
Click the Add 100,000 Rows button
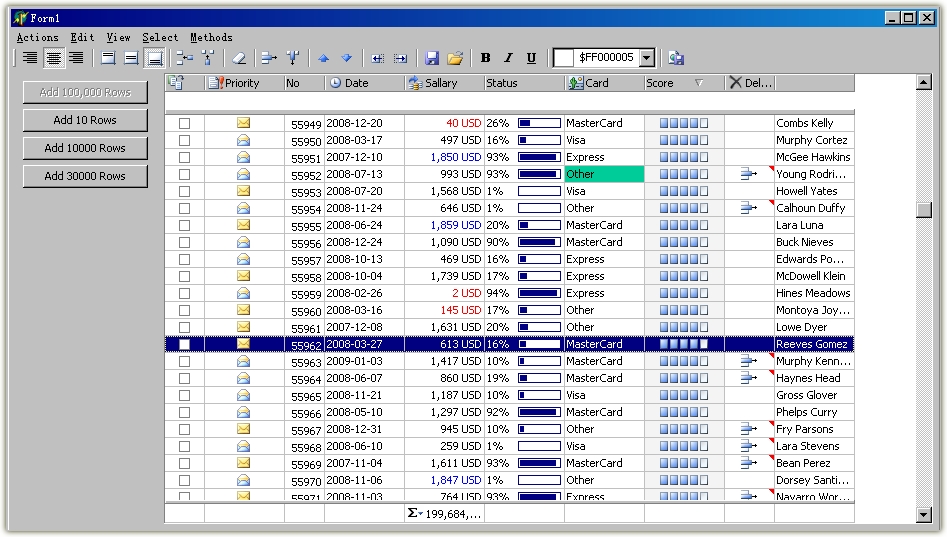85,92
